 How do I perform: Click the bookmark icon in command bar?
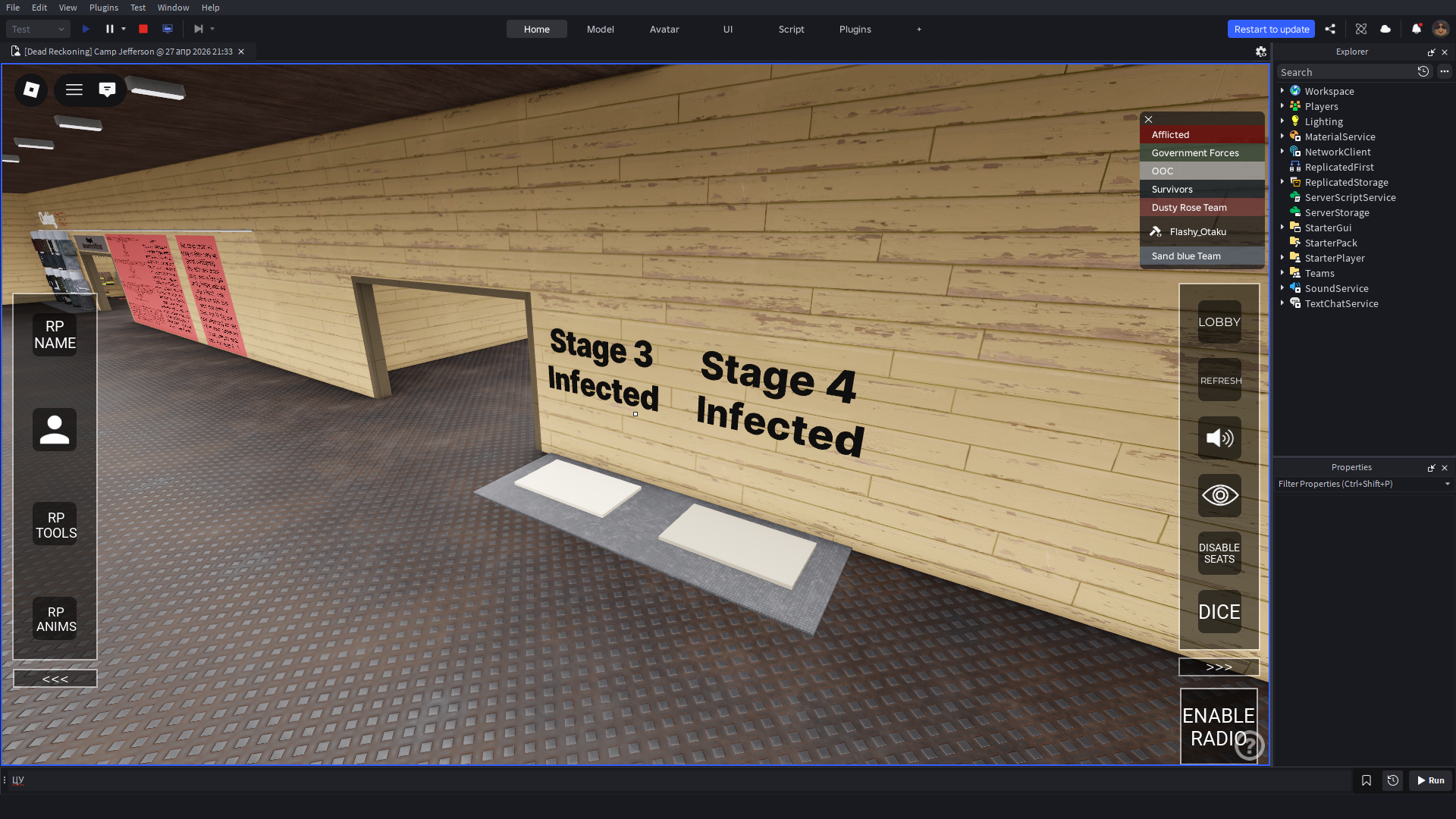(1367, 780)
